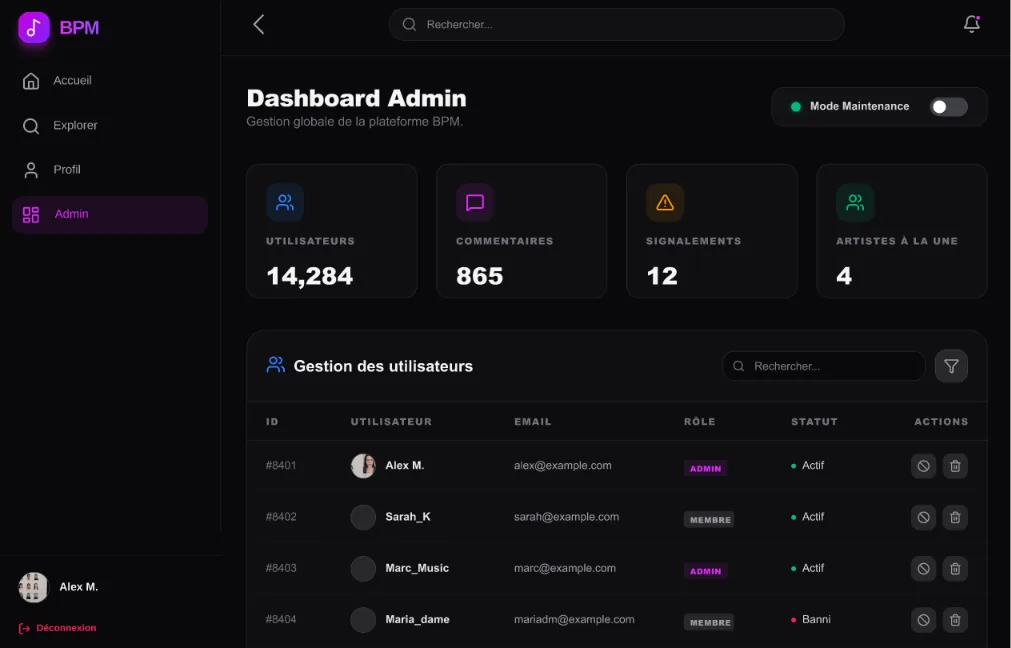Screen dimensions: 1011x648
Task: Open the user table filter funnel
Action: (x=951, y=366)
